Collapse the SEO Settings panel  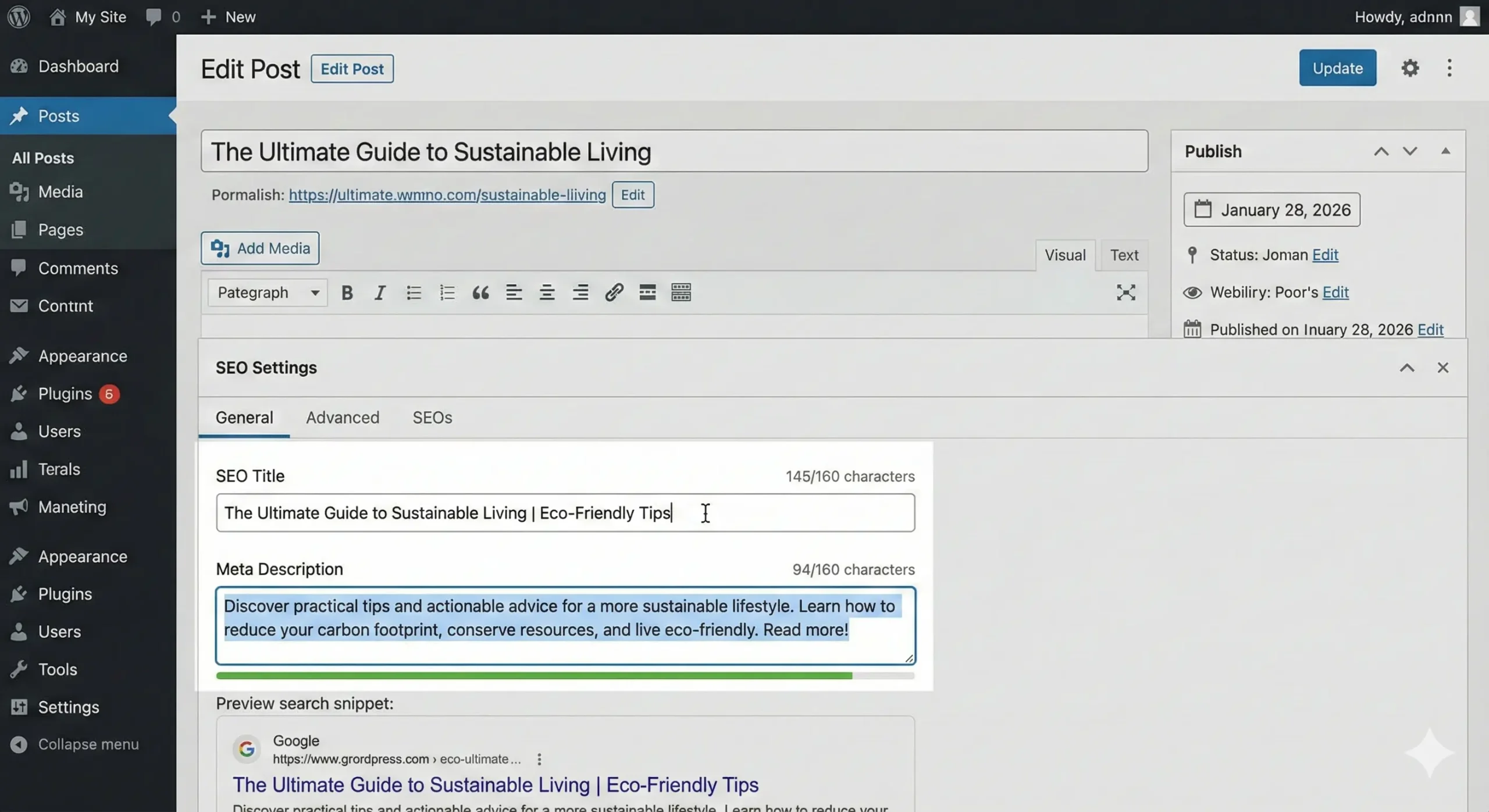(1406, 368)
